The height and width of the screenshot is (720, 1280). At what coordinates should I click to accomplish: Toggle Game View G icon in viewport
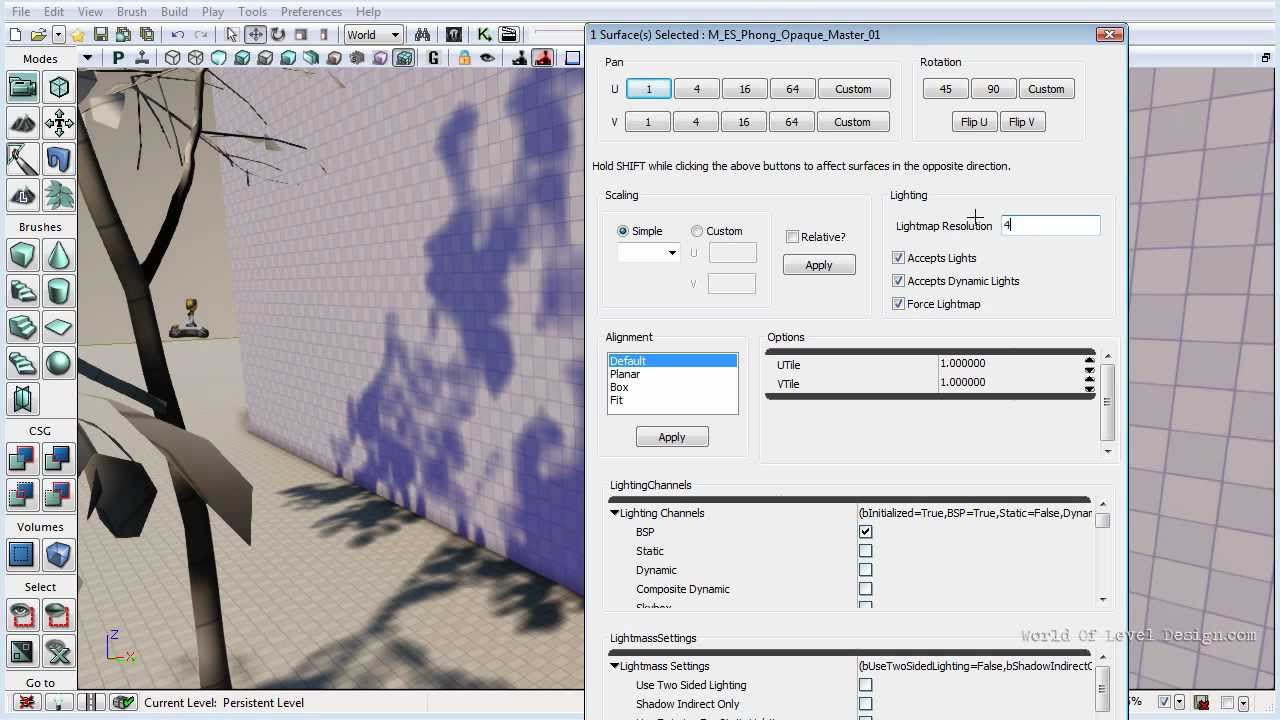[434, 58]
